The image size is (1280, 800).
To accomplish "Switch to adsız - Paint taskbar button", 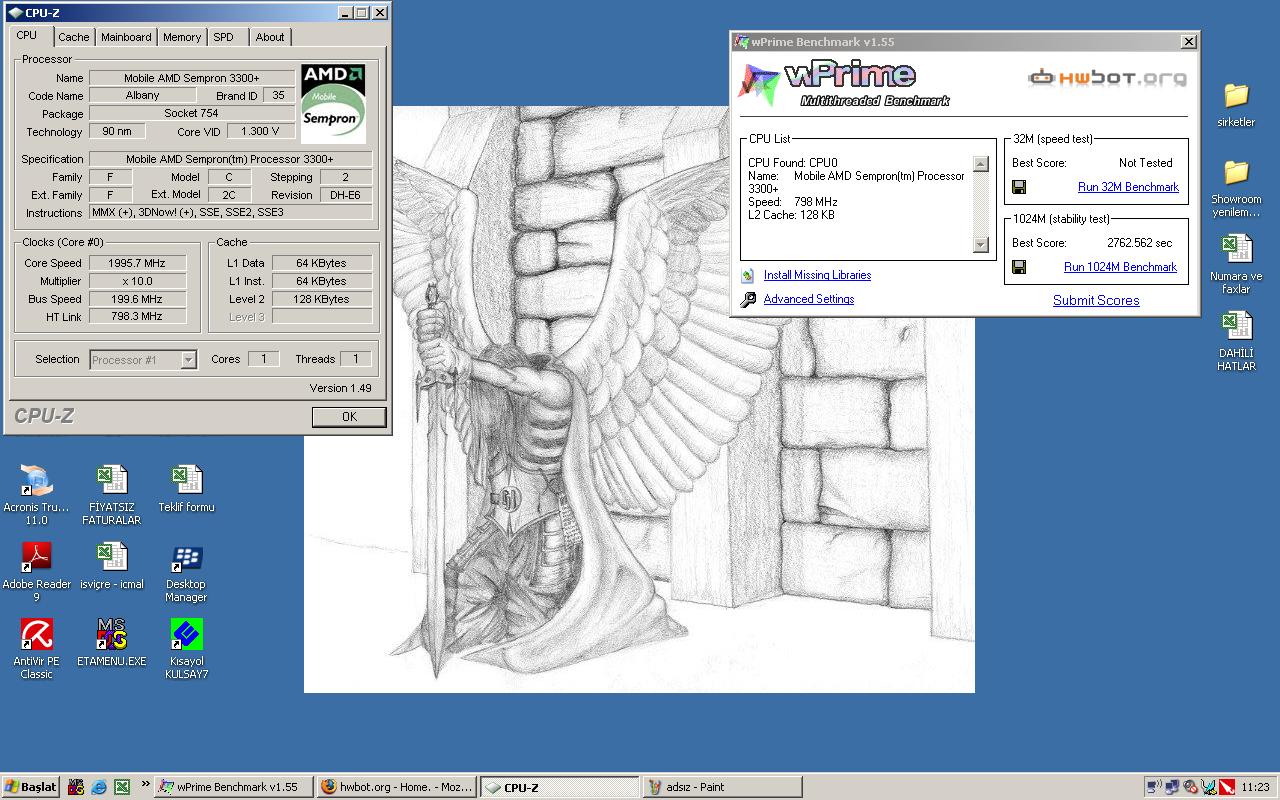I will [722, 787].
